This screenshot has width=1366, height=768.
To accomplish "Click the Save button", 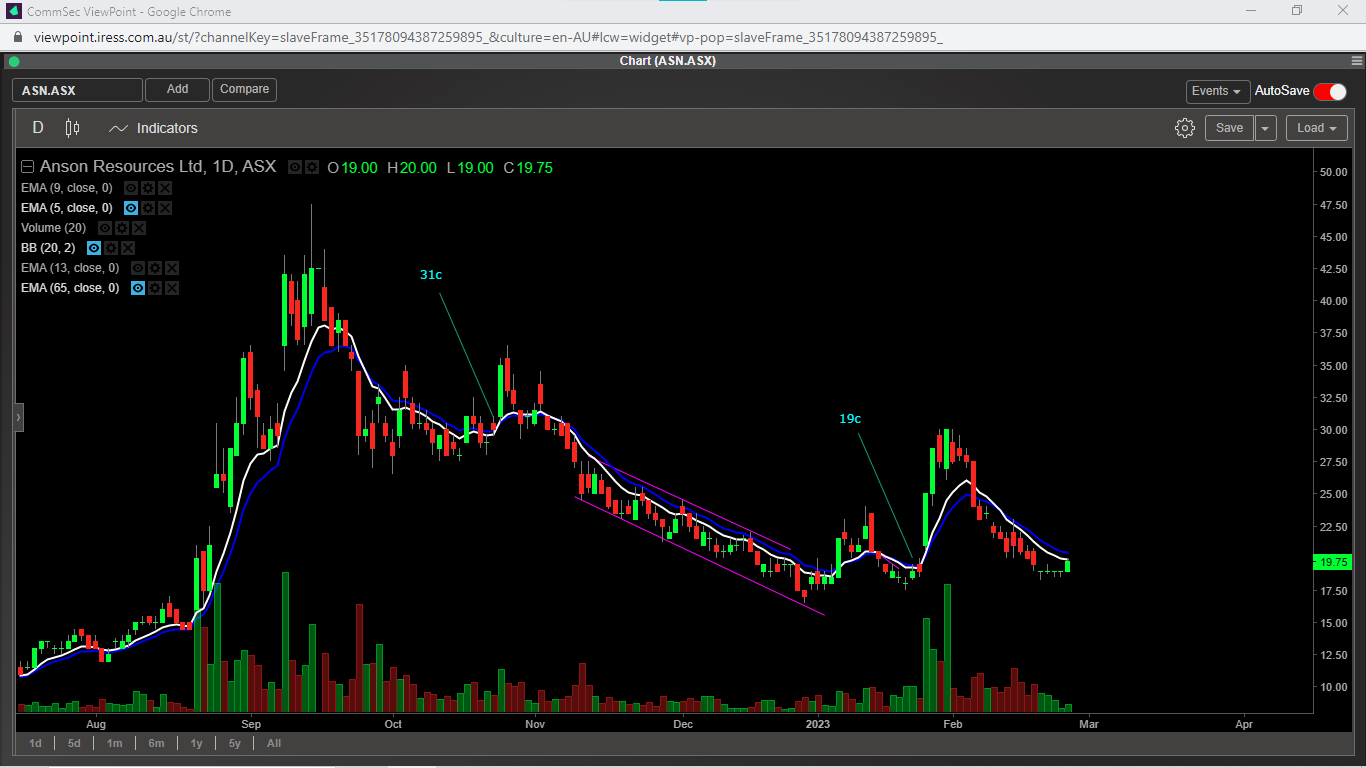I will tap(1229, 128).
